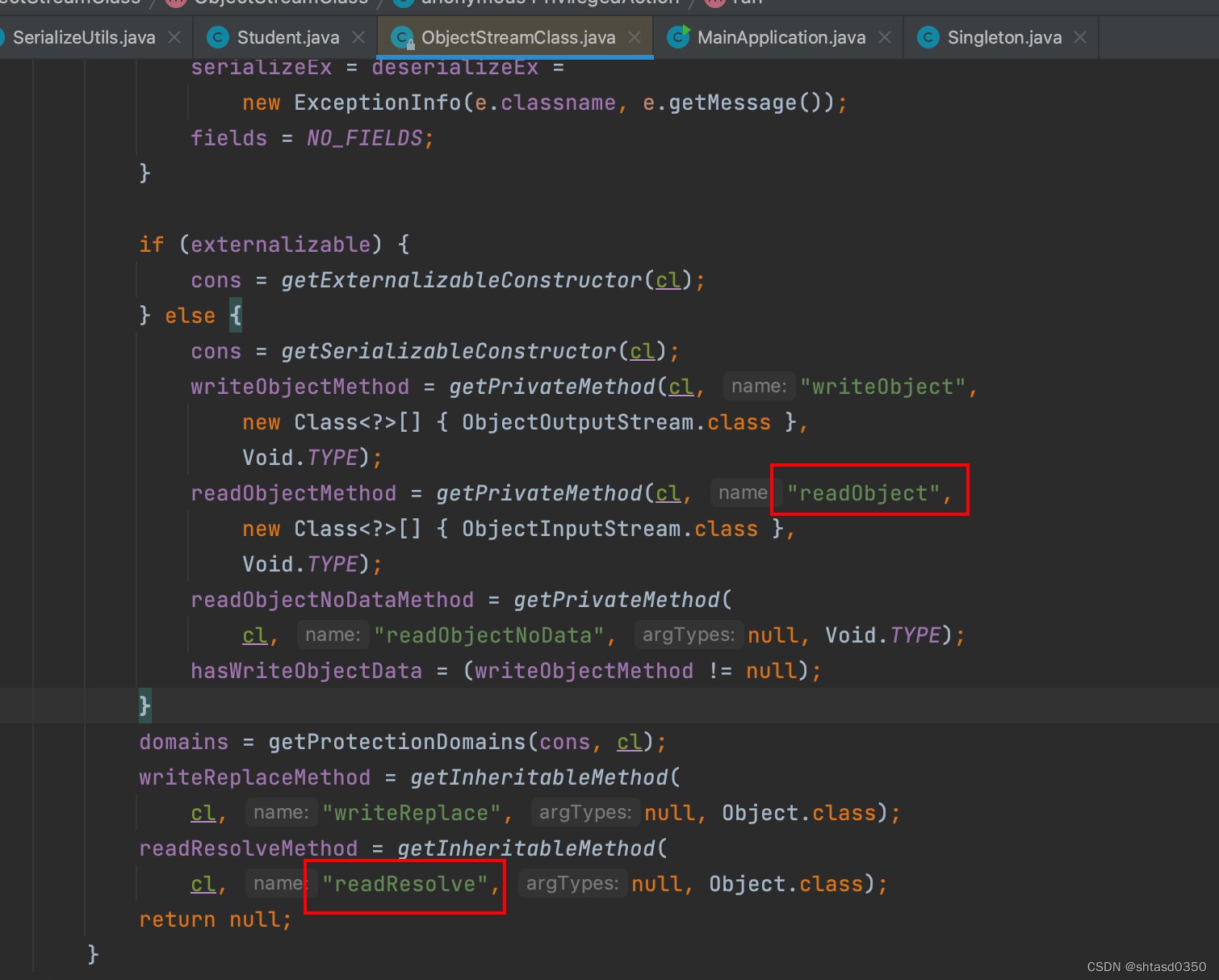Close the MainApplication.java tab
This screenshot has height=980, width=1219.
coord(885,37)
